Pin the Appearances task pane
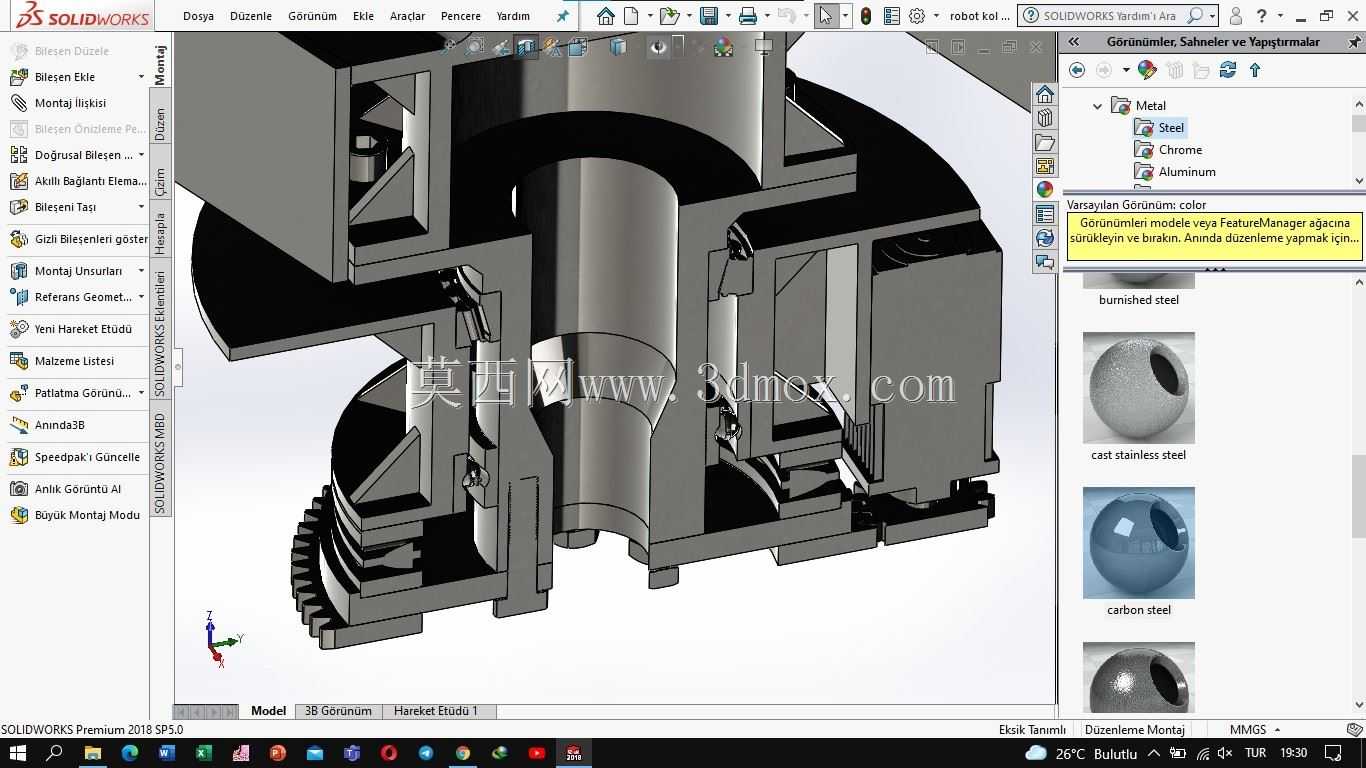The width and height of the screenshot is (1366, 768). coord(1354,42)
